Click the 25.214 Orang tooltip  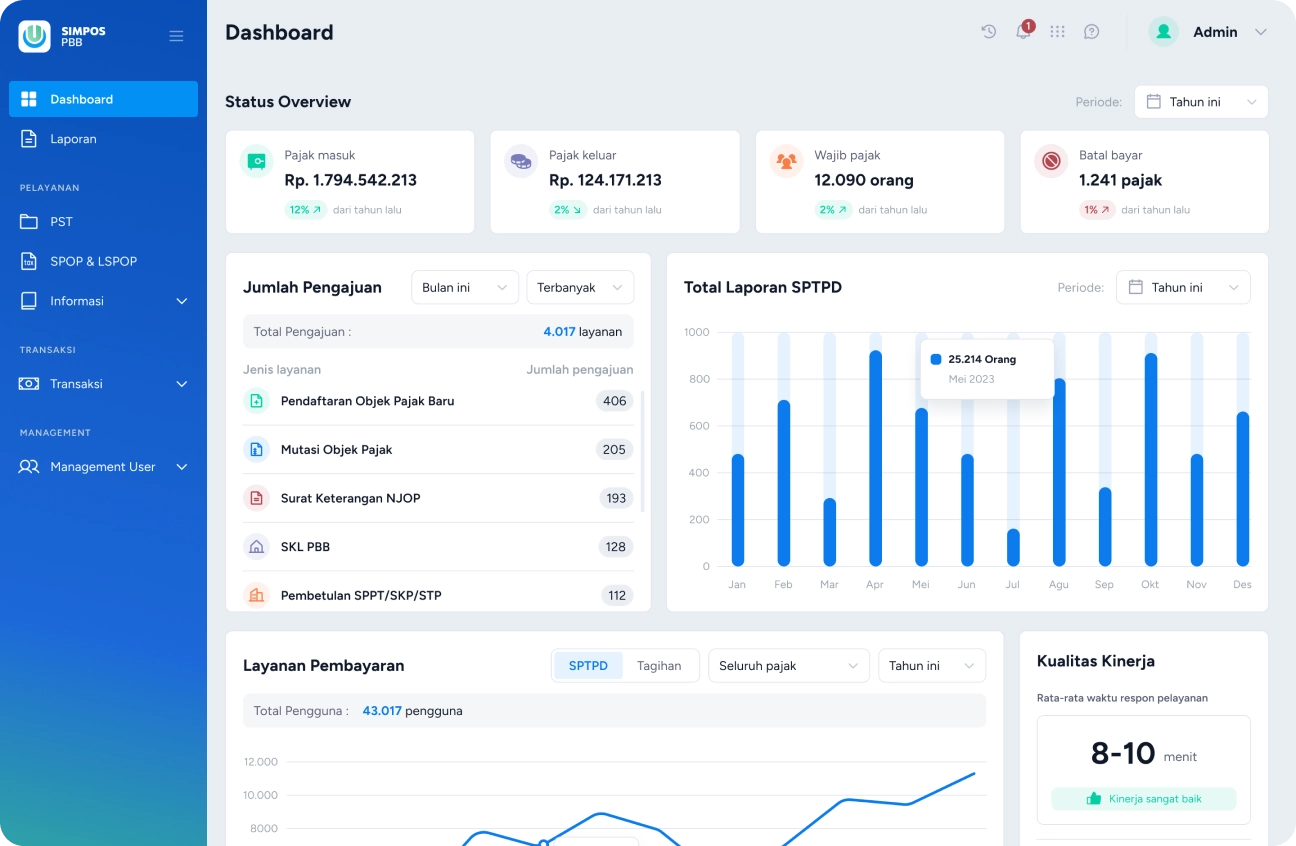click(x=987, y=369)
